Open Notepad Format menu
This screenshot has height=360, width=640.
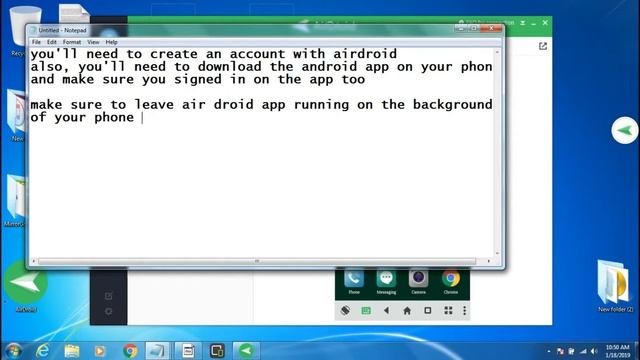click(x=72, y=42)
